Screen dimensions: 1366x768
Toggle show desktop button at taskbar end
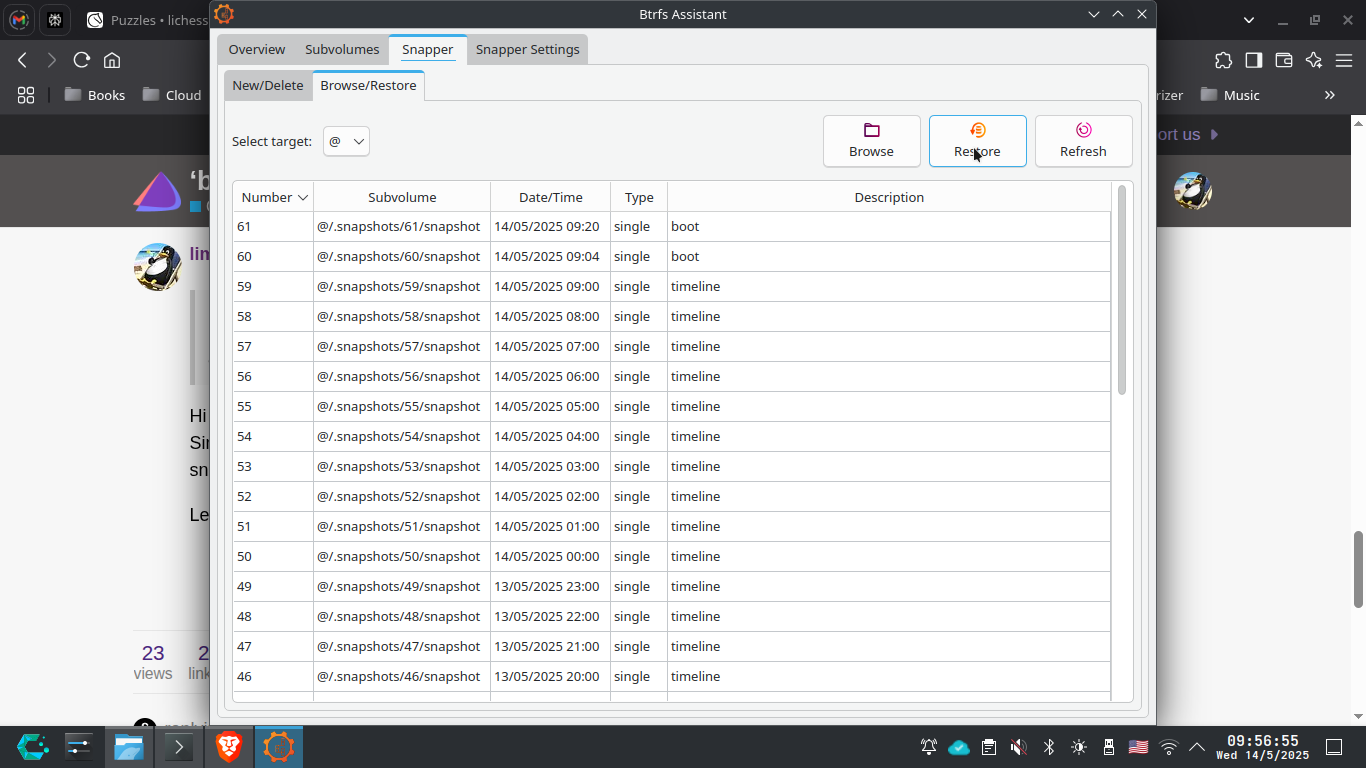tap(1333, 747)
